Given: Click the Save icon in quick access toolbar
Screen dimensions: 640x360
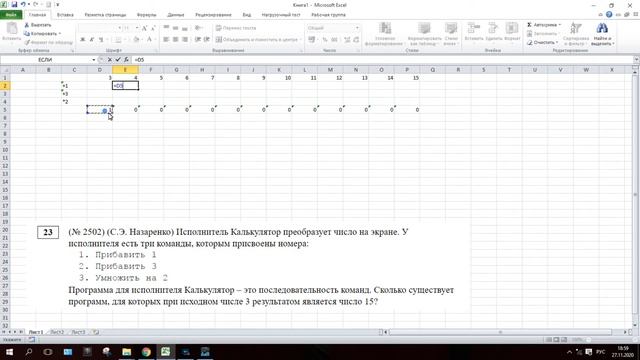Looking at the screenshot, I should [x=14, y=4].
